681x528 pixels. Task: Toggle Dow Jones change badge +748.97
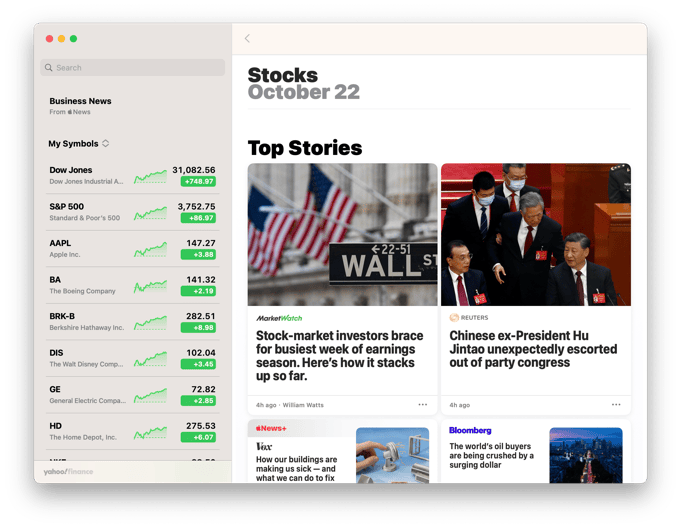point(198,182)
